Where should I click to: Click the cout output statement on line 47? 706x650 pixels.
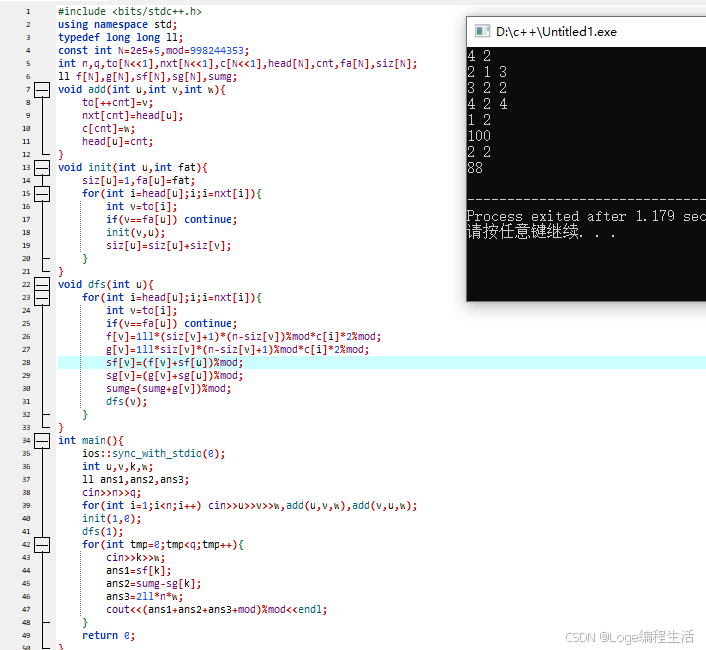click(x=217, y=610)
